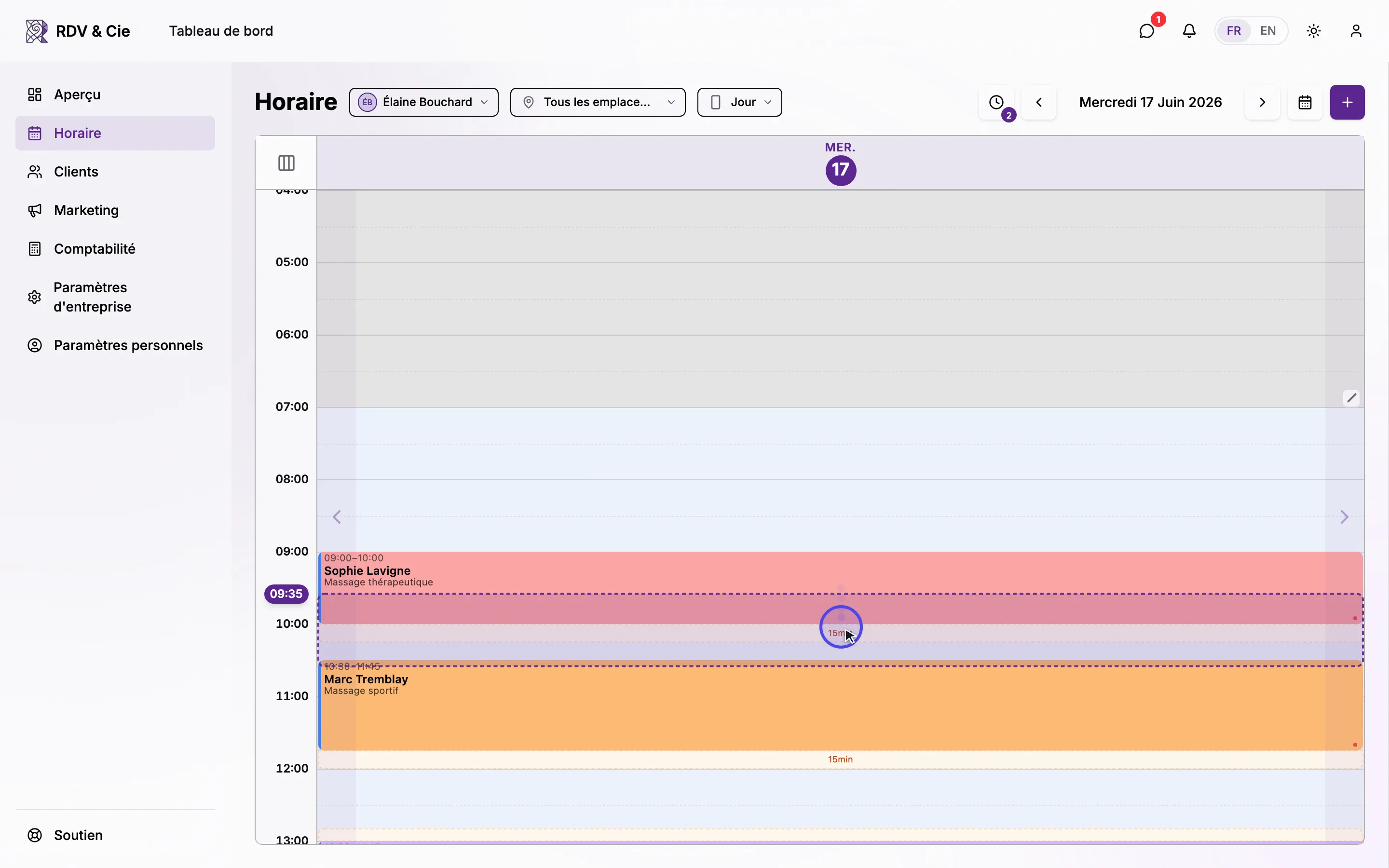Screen dimensions: 1389x868
Task: Click the 12:00 time label
Action: pos(292,768)
